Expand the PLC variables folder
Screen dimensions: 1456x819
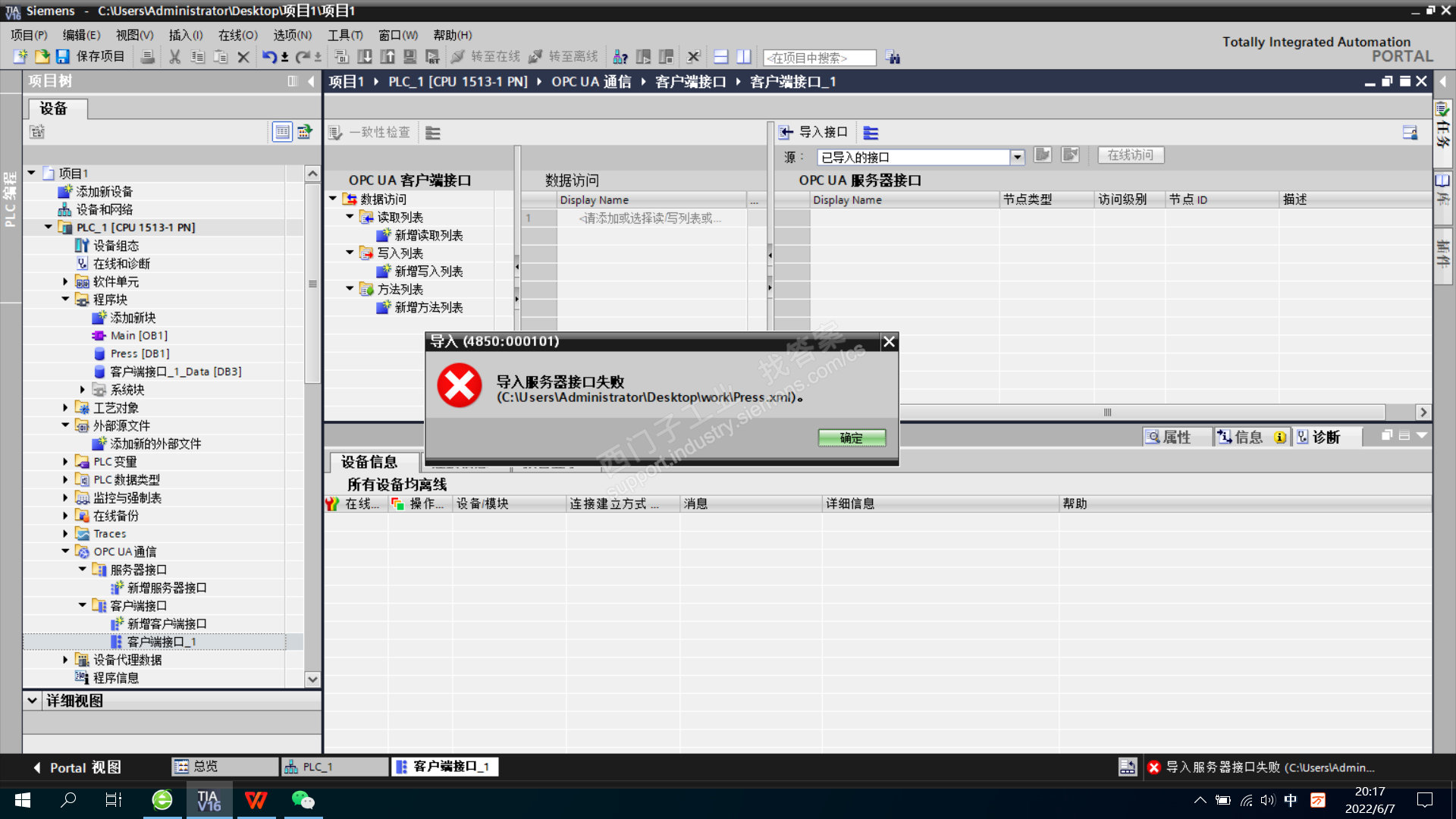click(66, 461)
